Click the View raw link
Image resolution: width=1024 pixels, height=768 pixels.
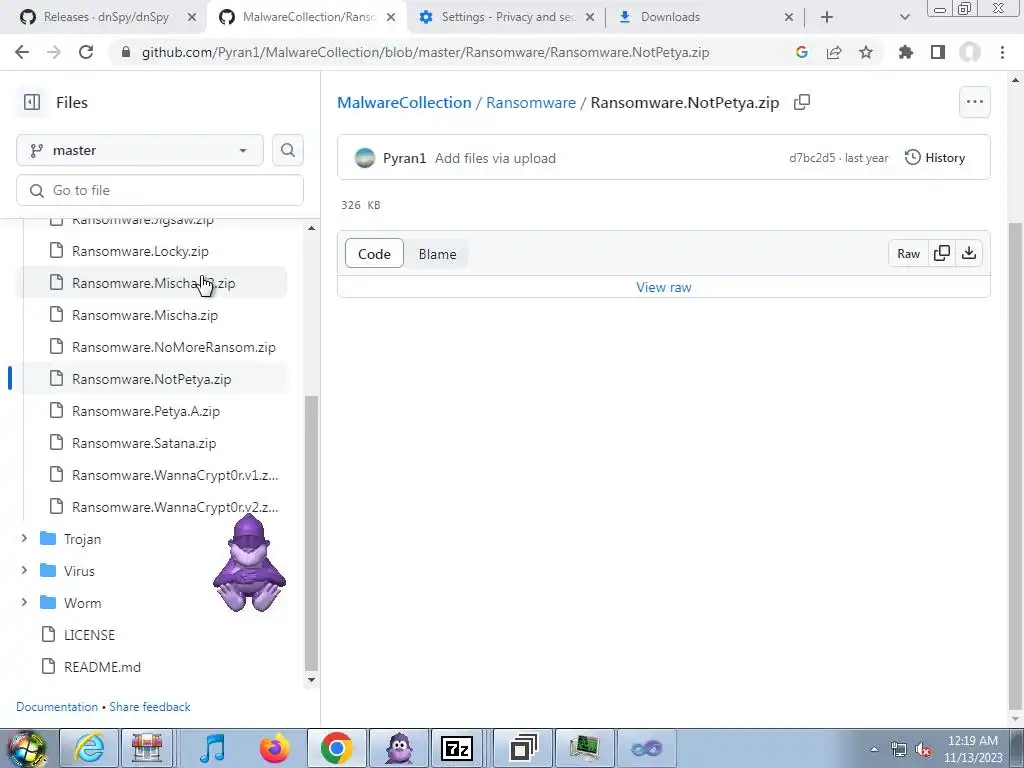664,287
